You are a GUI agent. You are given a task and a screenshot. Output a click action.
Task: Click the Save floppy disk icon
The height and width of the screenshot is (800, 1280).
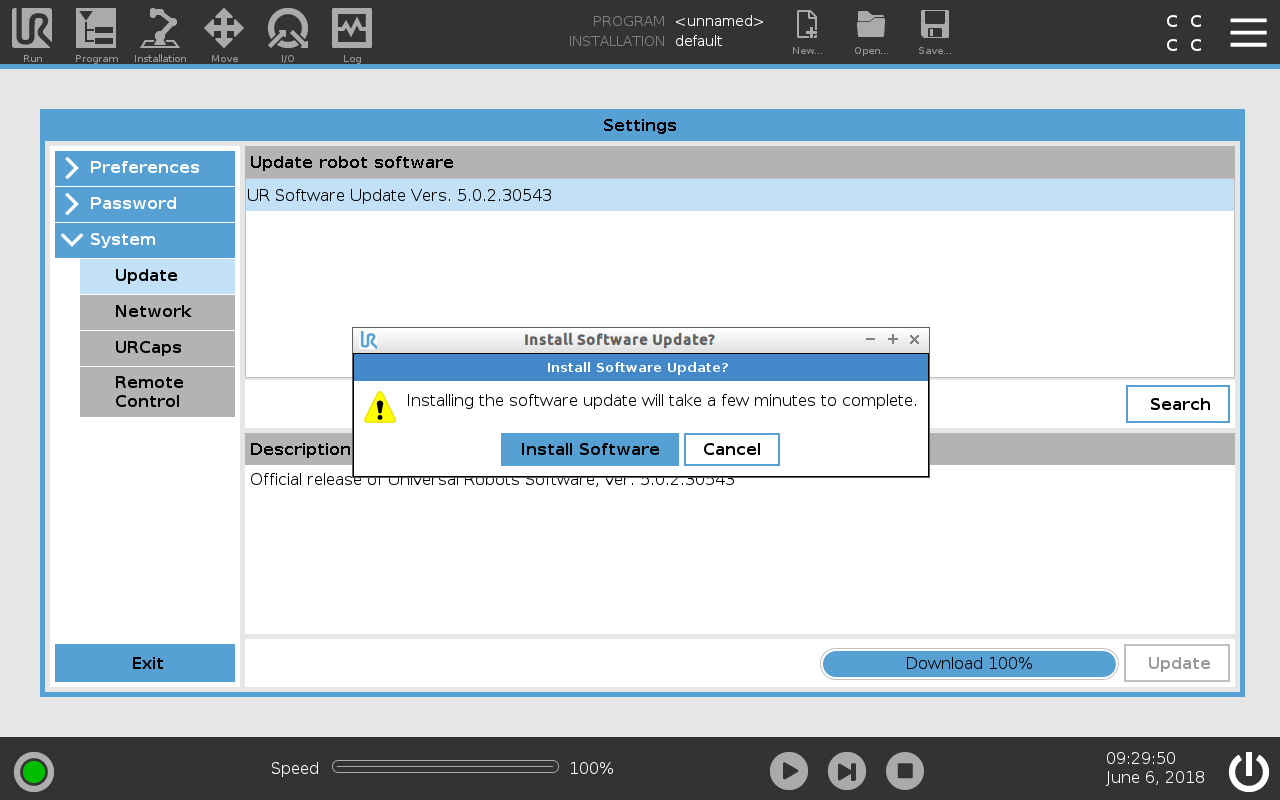(934, 28)
